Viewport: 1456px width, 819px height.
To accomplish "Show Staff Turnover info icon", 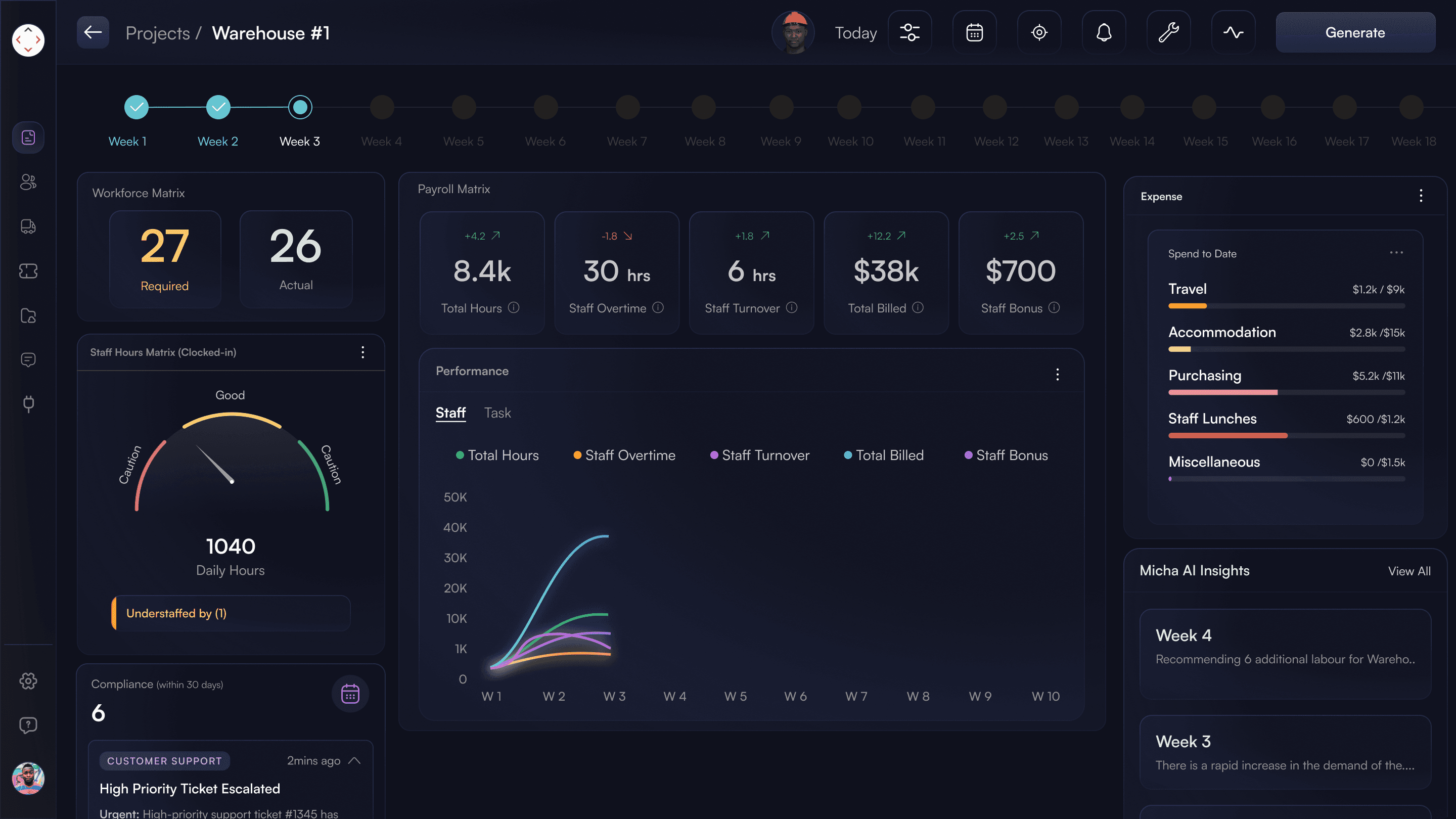I will pos(792,307).
